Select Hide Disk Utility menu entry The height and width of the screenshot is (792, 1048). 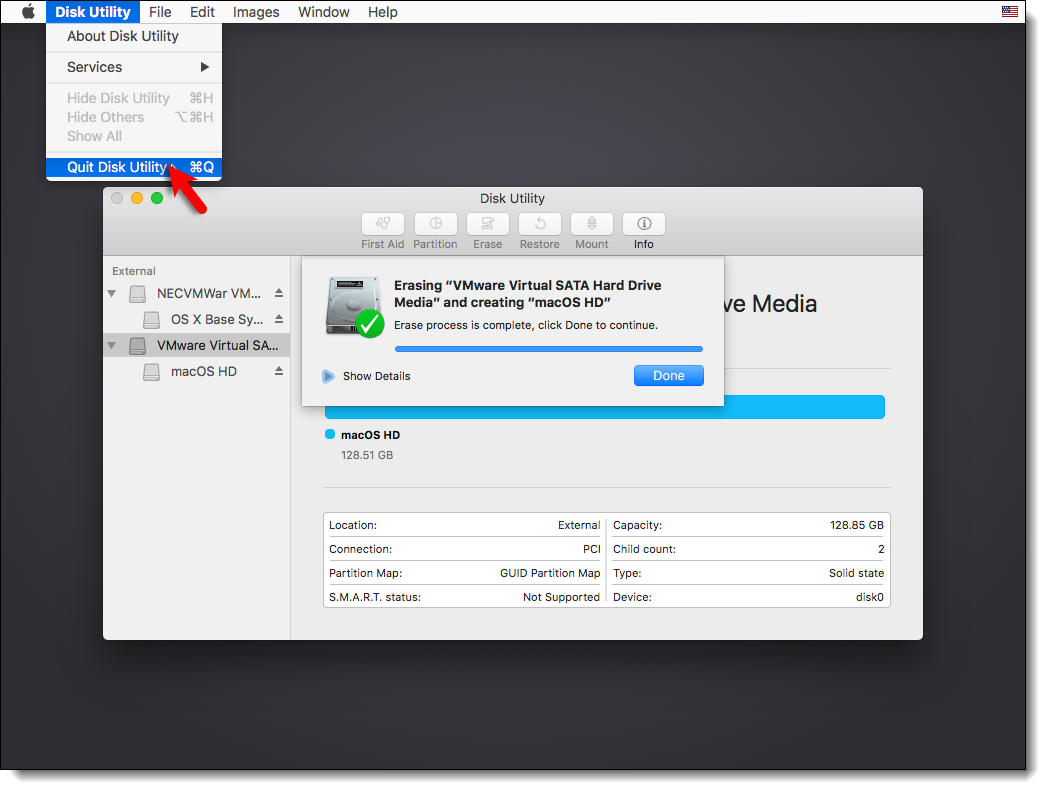tap(134, 98)
